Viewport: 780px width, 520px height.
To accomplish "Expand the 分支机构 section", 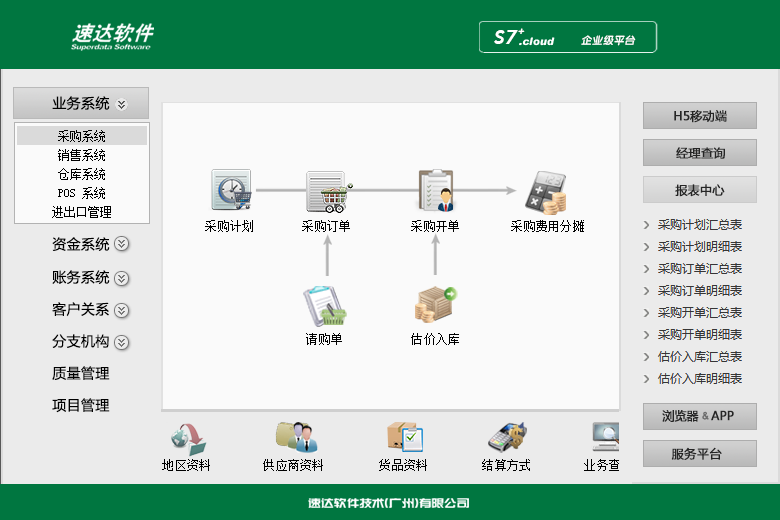I will [x=91, y=341].
